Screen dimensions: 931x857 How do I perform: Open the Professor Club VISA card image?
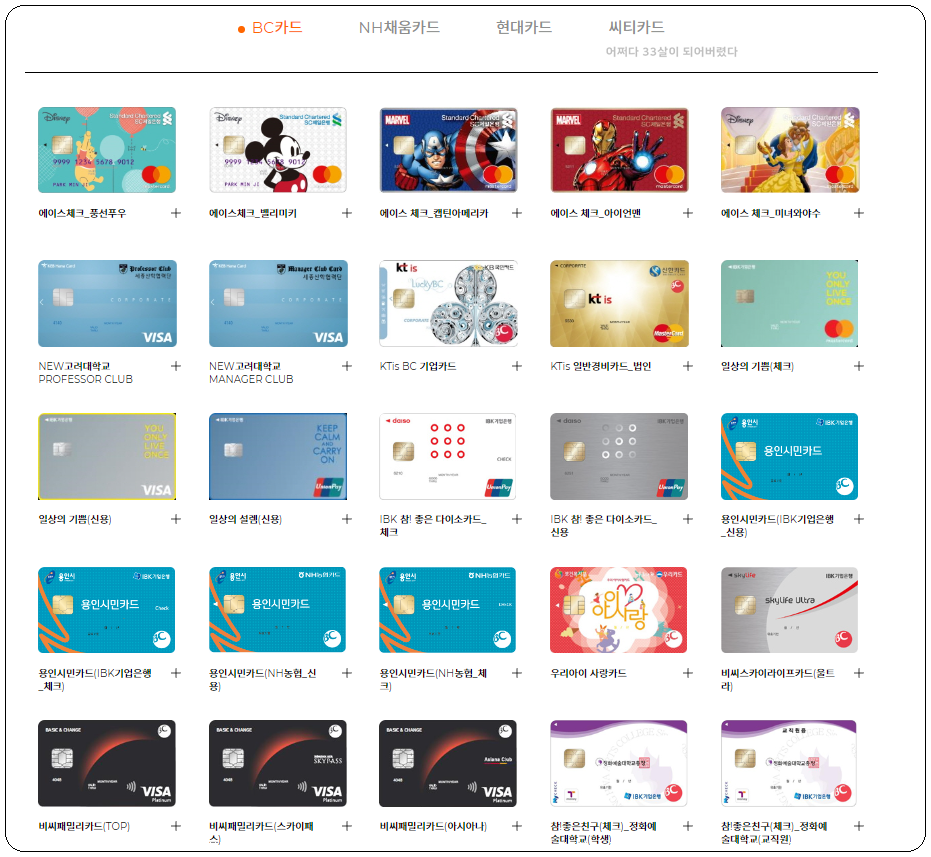point(107,303)
